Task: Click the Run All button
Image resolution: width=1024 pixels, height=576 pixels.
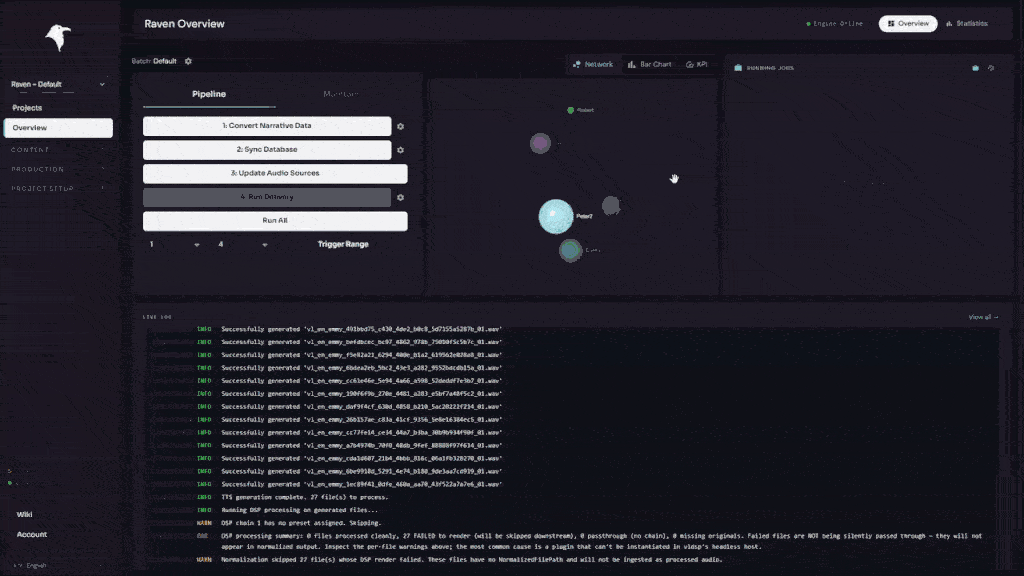Action: [275, 221]
